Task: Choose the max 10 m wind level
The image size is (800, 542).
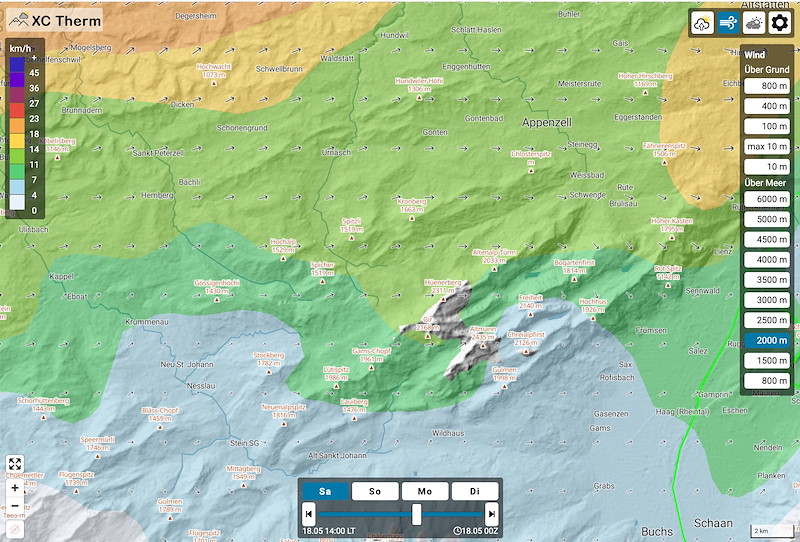Action: coord(767,147)
